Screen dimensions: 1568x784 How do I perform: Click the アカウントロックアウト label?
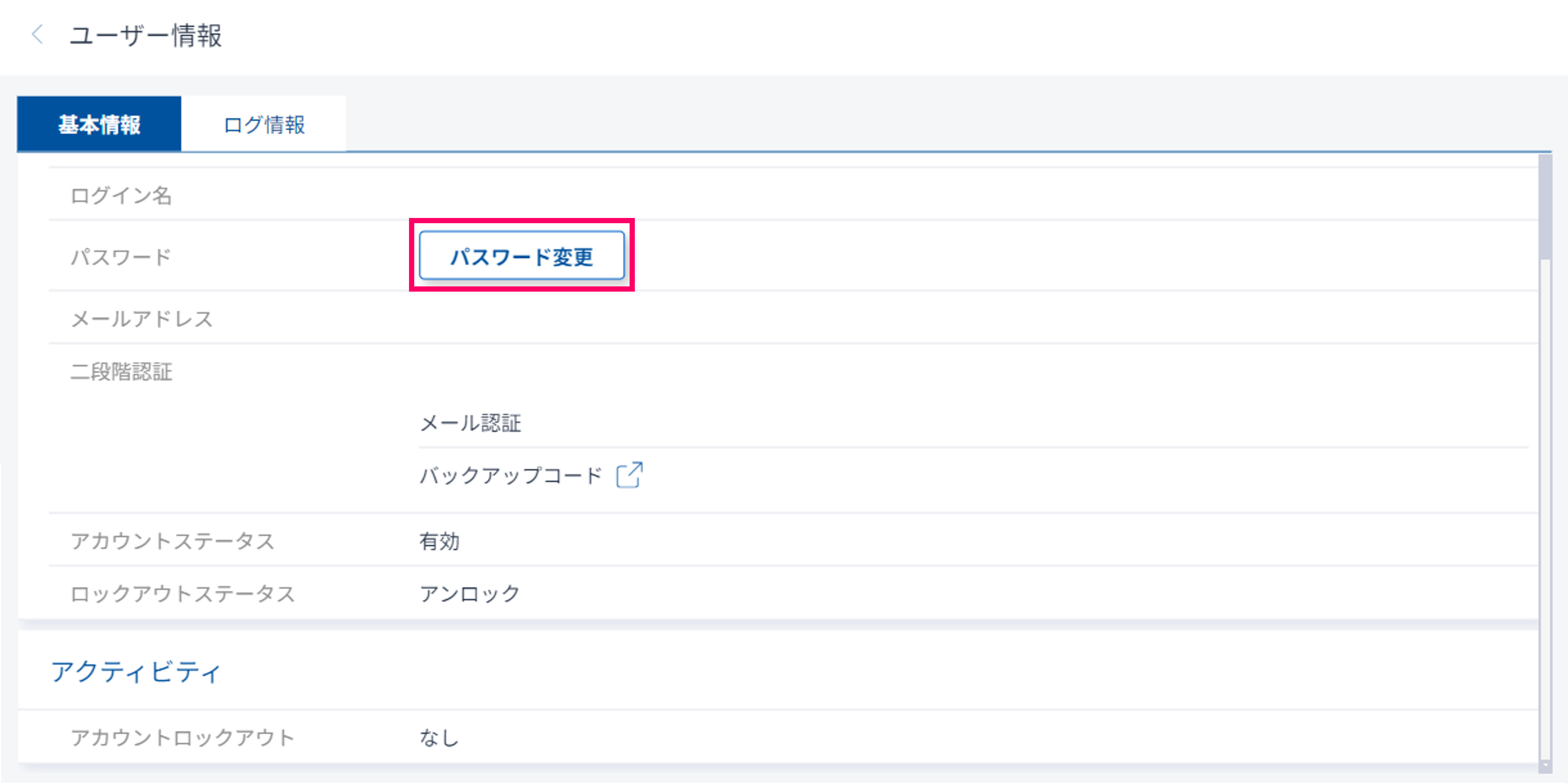tap(182, 738)
